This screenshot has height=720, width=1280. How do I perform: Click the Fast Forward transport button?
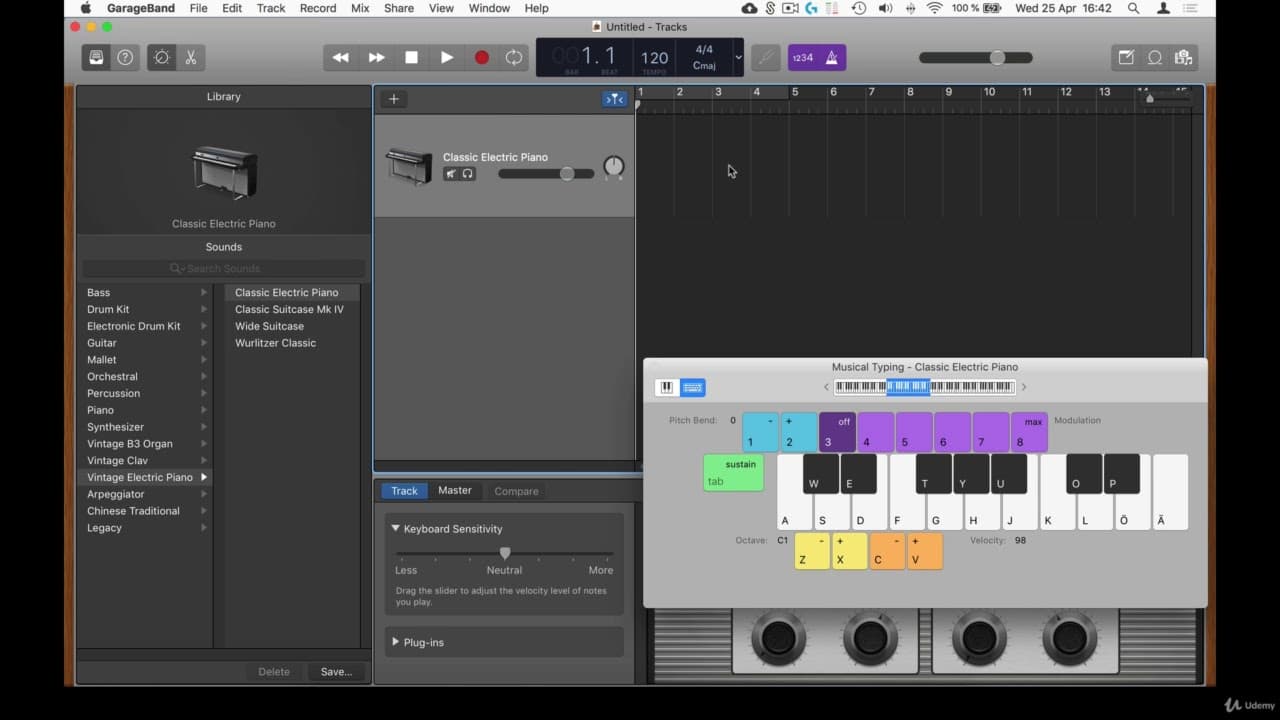(x=376, y=57)
